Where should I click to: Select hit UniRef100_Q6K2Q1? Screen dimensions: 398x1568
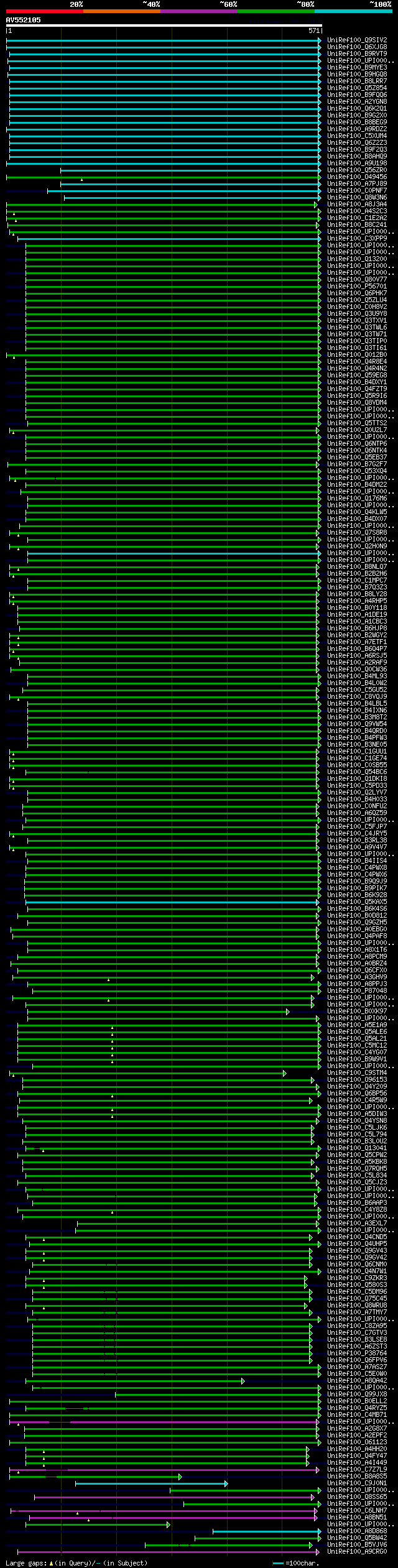357,108
